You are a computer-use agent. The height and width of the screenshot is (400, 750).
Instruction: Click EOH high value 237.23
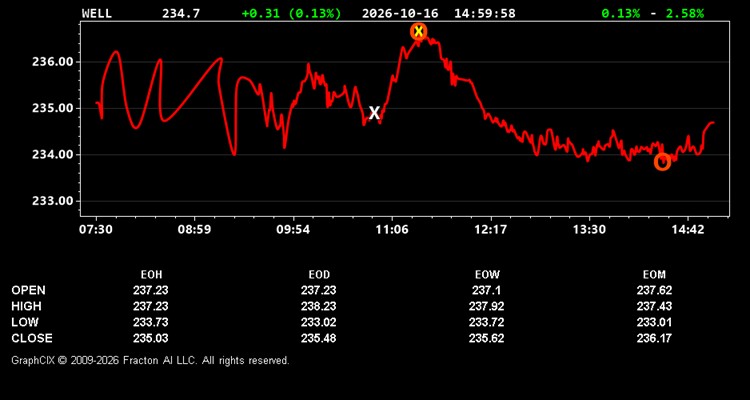151,306
